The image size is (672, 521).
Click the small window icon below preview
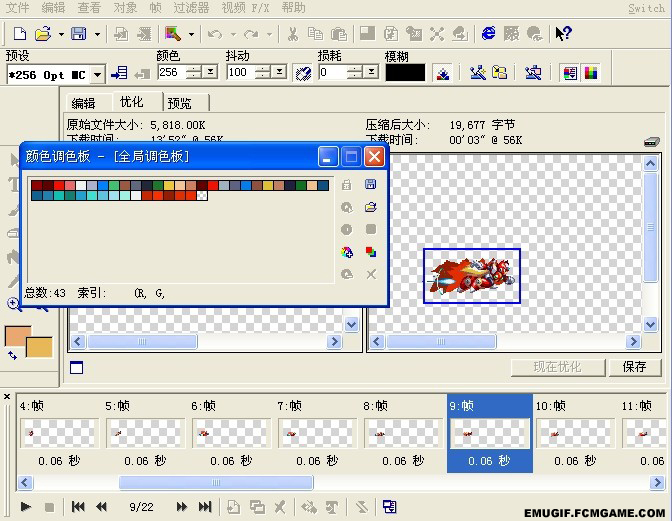click(x=76, y=368)
